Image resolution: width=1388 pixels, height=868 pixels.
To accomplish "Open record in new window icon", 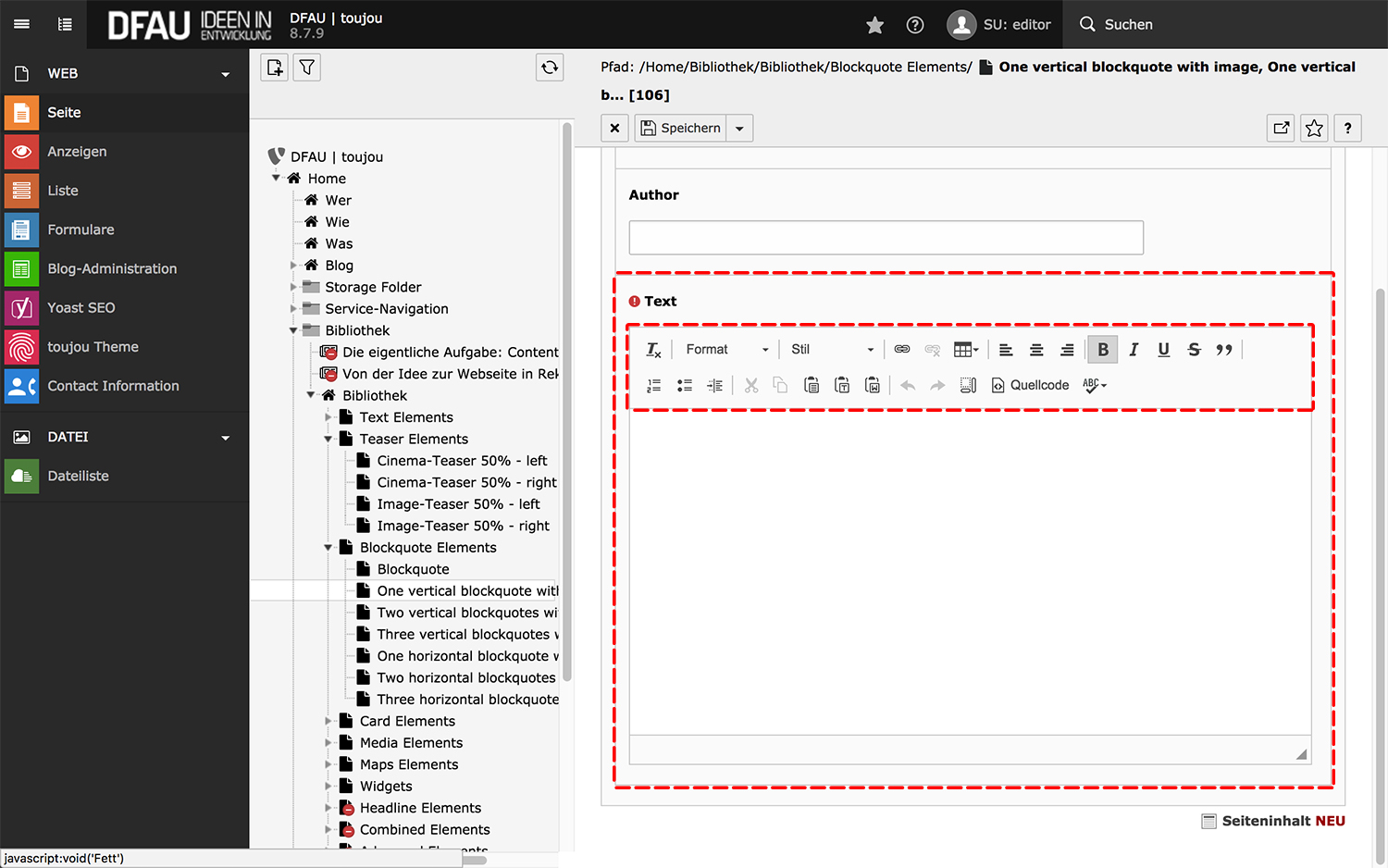I will tap(1281, 129).
